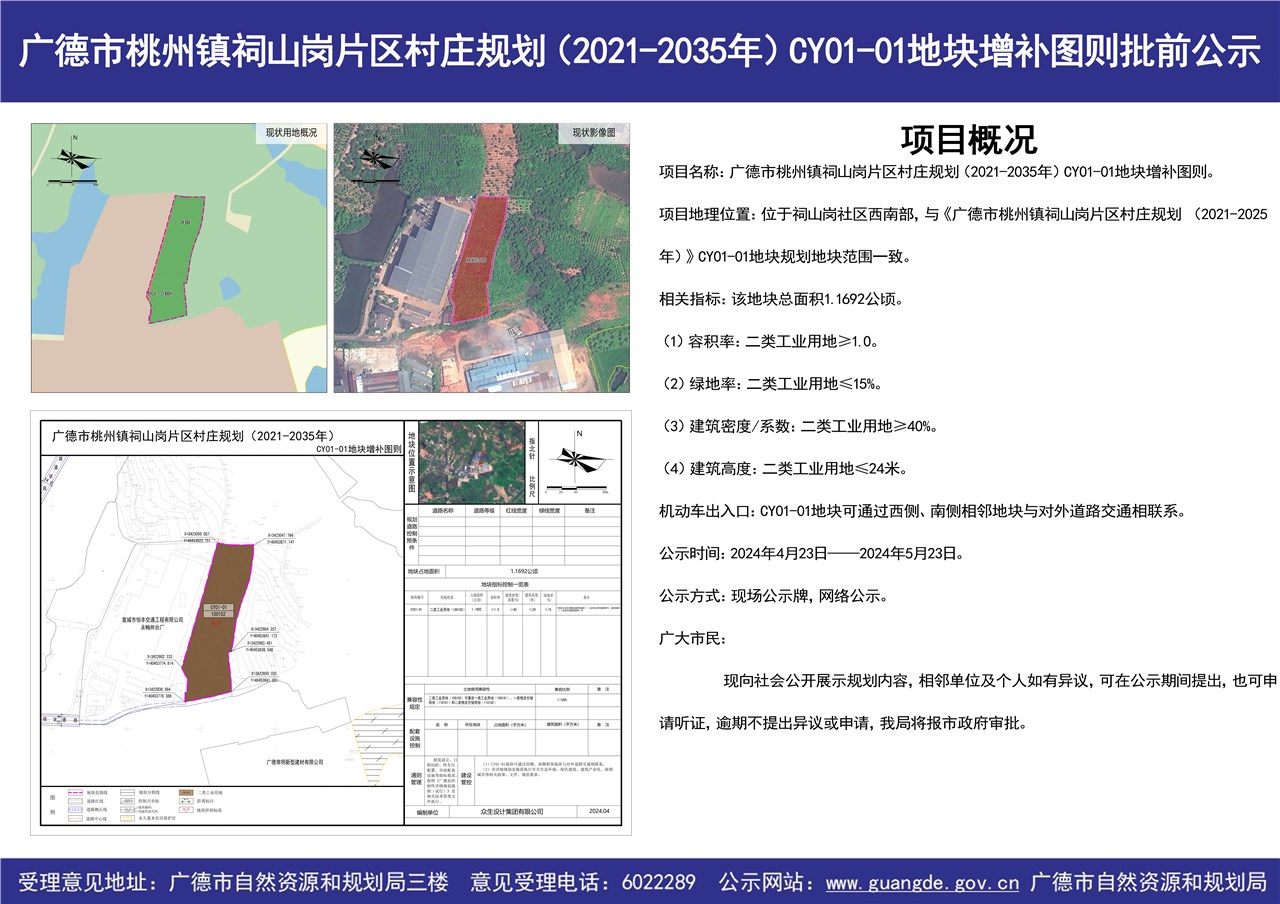Click the 建筑高度 ≤24米 indicator line
Viewport: 1280px width, 904px height.
click(x=786, y=468)
